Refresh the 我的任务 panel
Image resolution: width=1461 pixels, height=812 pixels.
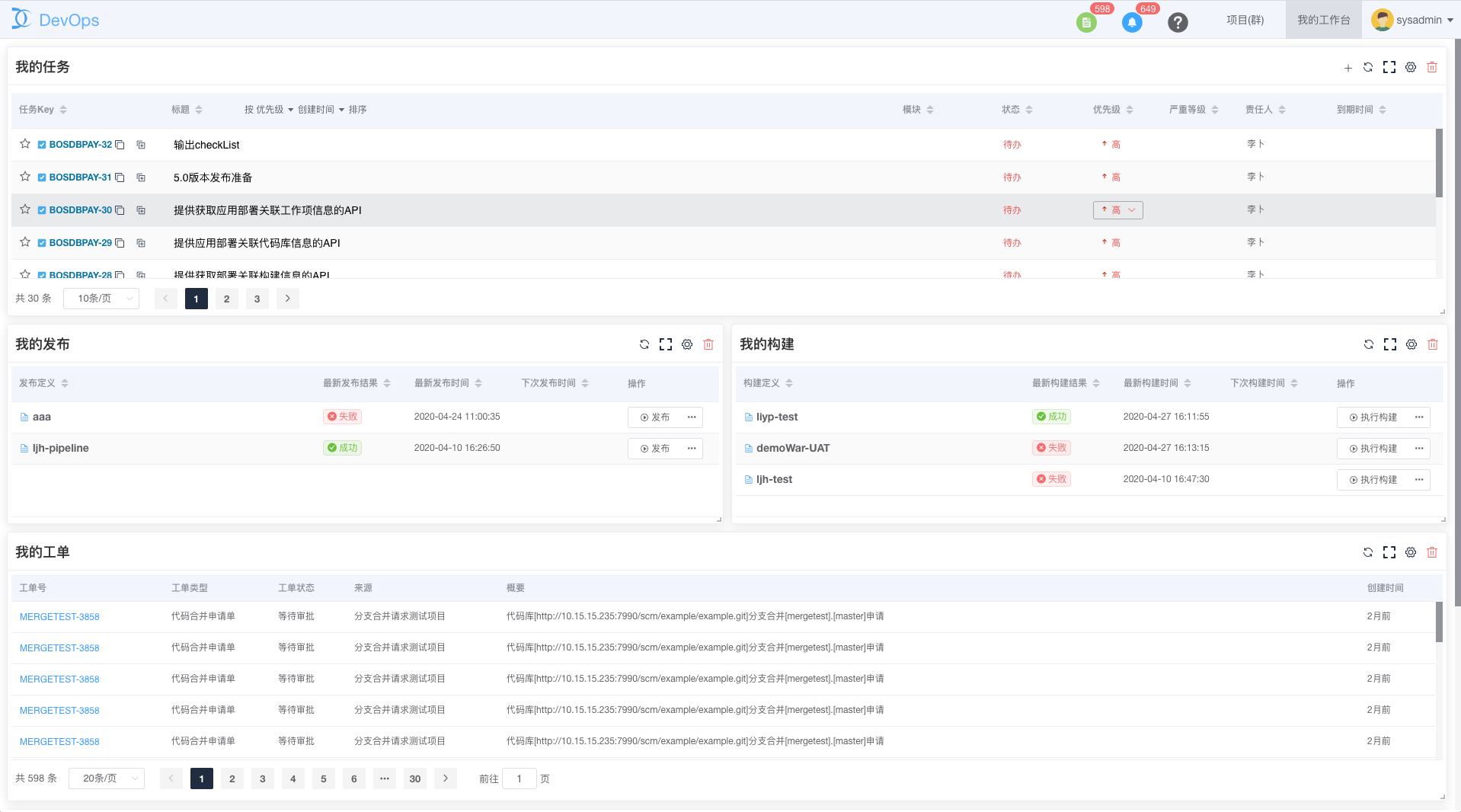point(1368,67)
